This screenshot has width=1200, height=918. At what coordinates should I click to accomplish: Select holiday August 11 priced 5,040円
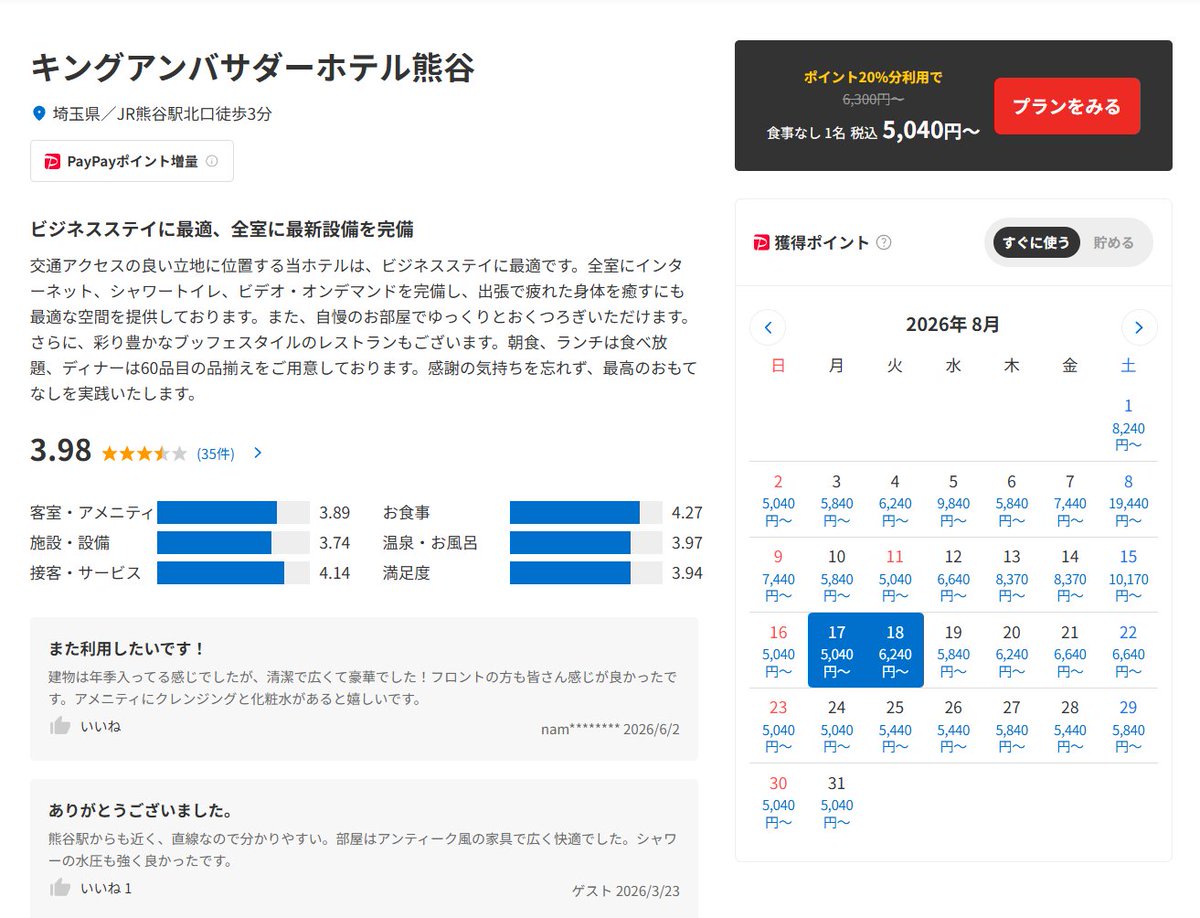(x=895, y=575)
